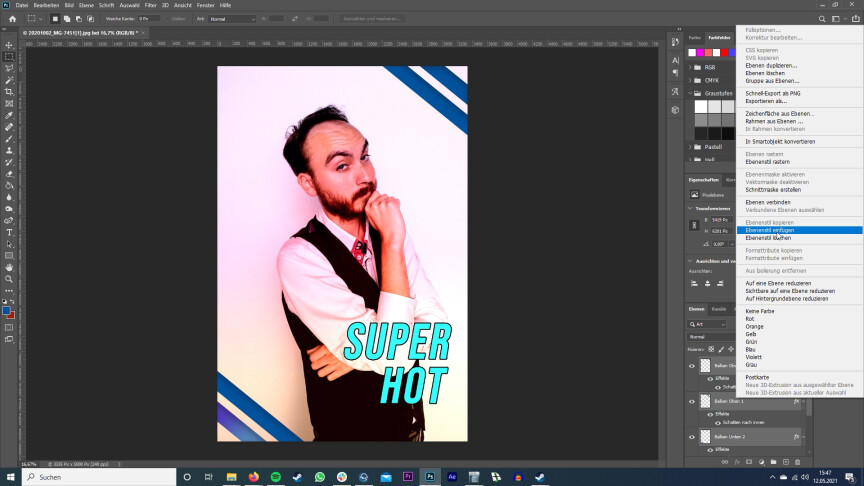Open Photoshop home screen icon

[9, 18]
